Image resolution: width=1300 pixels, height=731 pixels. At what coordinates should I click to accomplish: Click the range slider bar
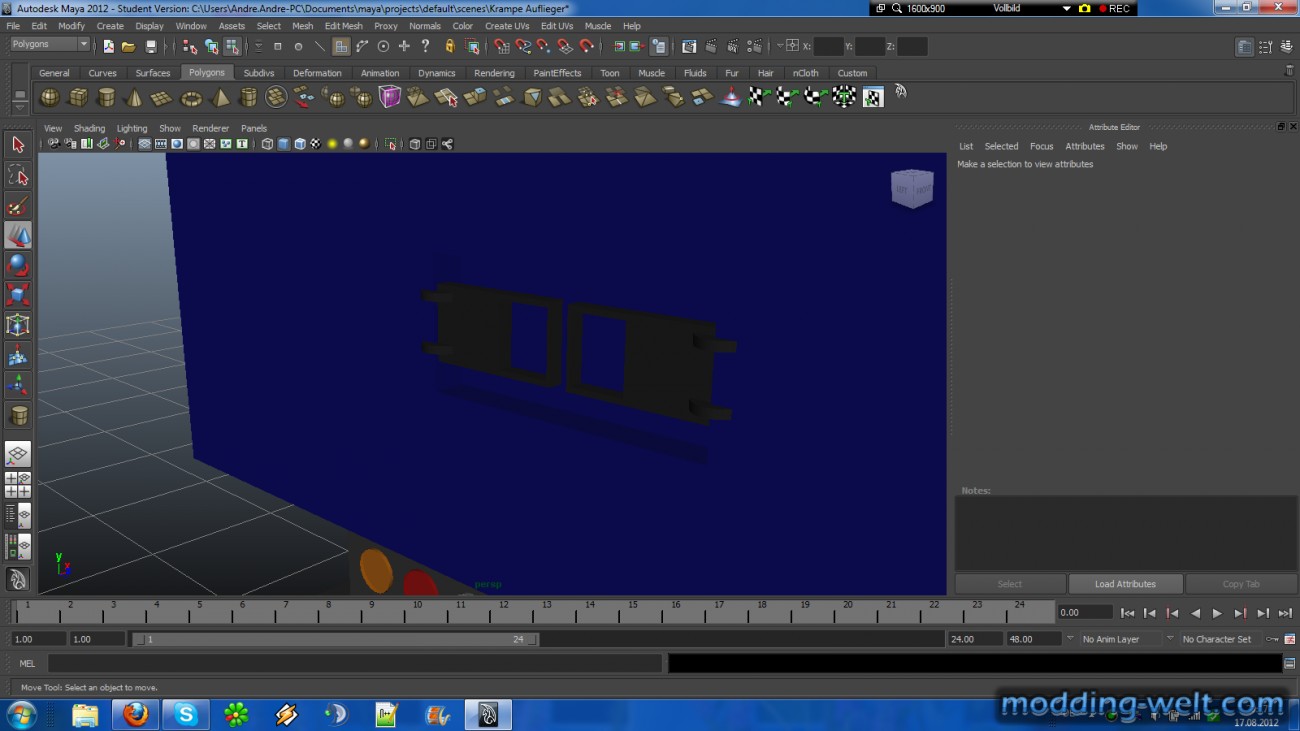click(x=336, y=639)
